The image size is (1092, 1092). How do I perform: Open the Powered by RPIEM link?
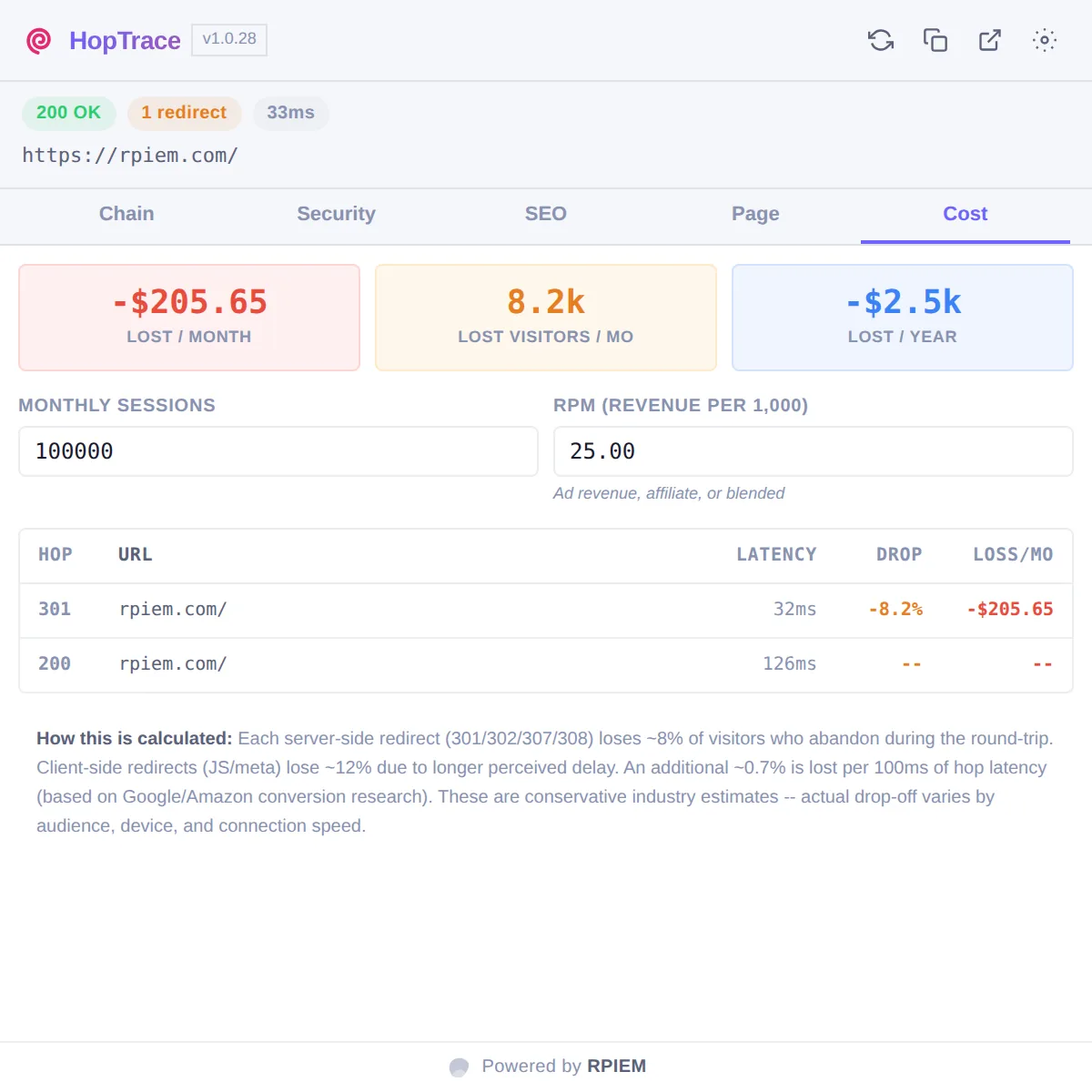pos(548,1067)
